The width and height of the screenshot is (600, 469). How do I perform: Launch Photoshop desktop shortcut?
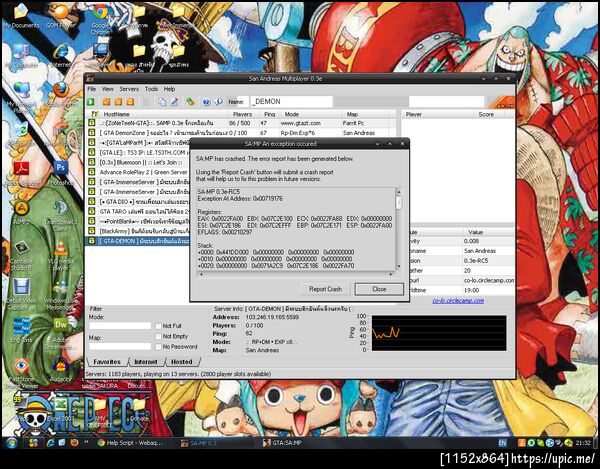coord(60,173)
